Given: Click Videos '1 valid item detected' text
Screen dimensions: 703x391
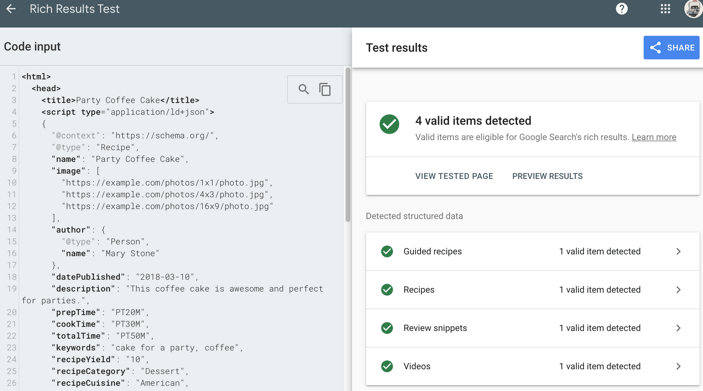Looking at the screenshot, I should click(x=599, y=366).
